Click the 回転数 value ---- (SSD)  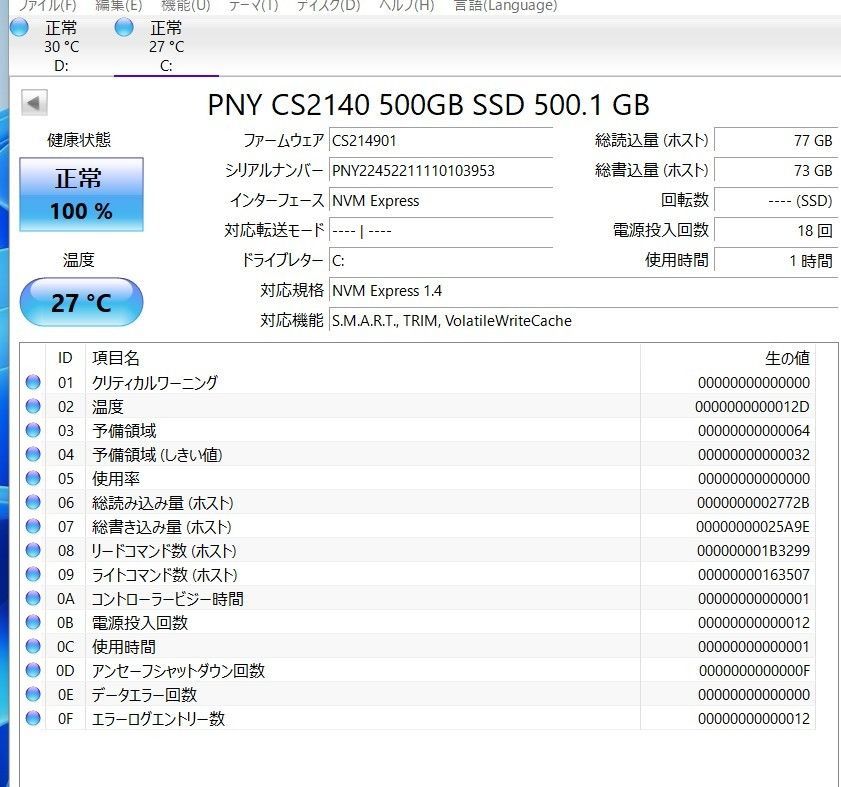pyautogui.click(x=776, y=201)
